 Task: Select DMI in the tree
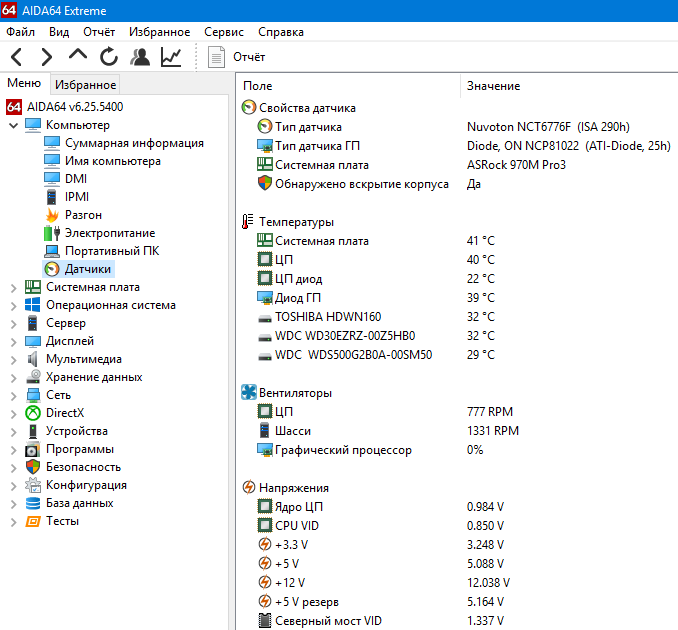pyautogui.click(x=76, y=179)
